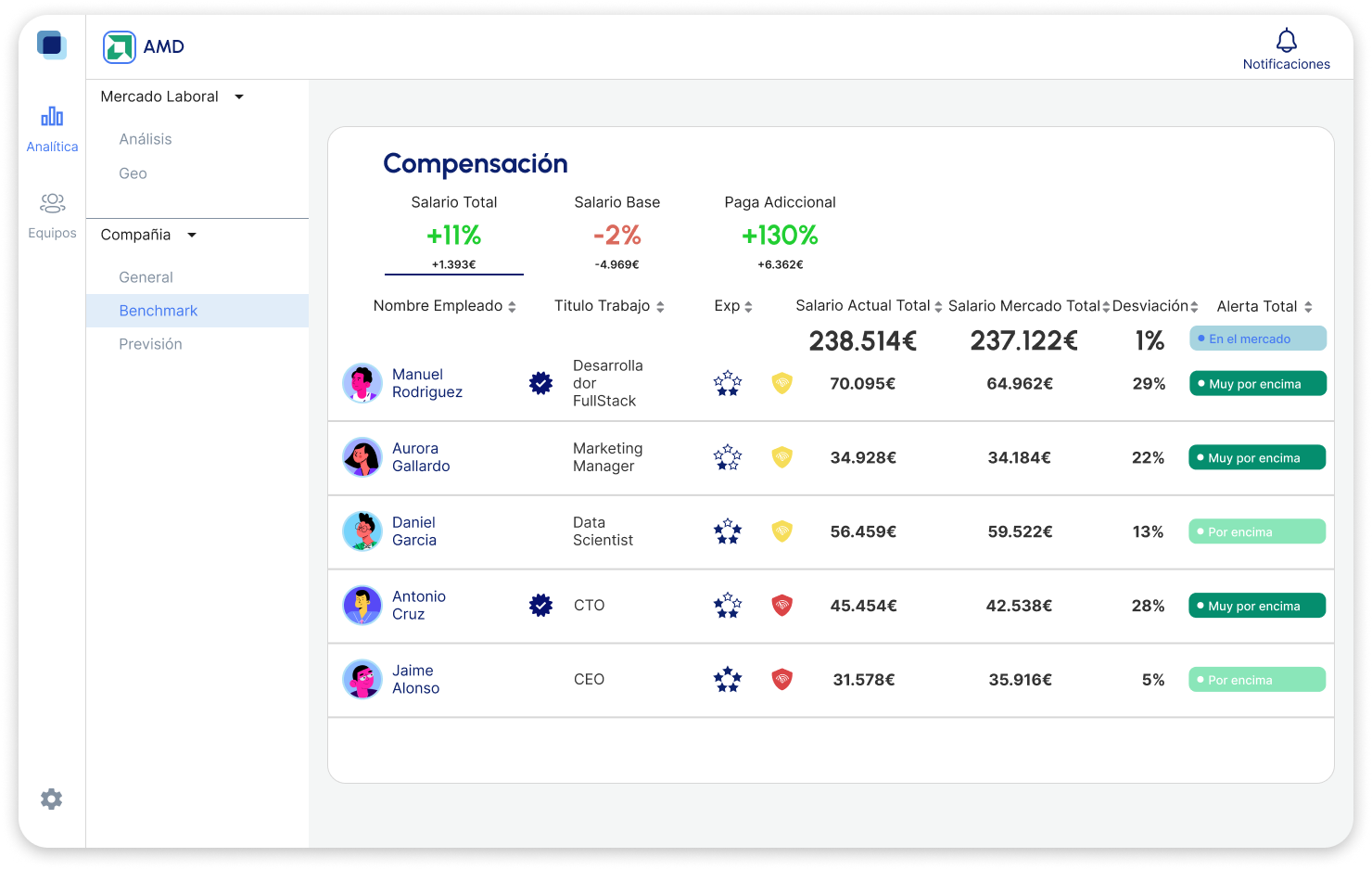Image resolution: width=1372 pixels, height=870 pixels.
Task: Click market salary value '59.522€'
Action: click(1021, 532)
